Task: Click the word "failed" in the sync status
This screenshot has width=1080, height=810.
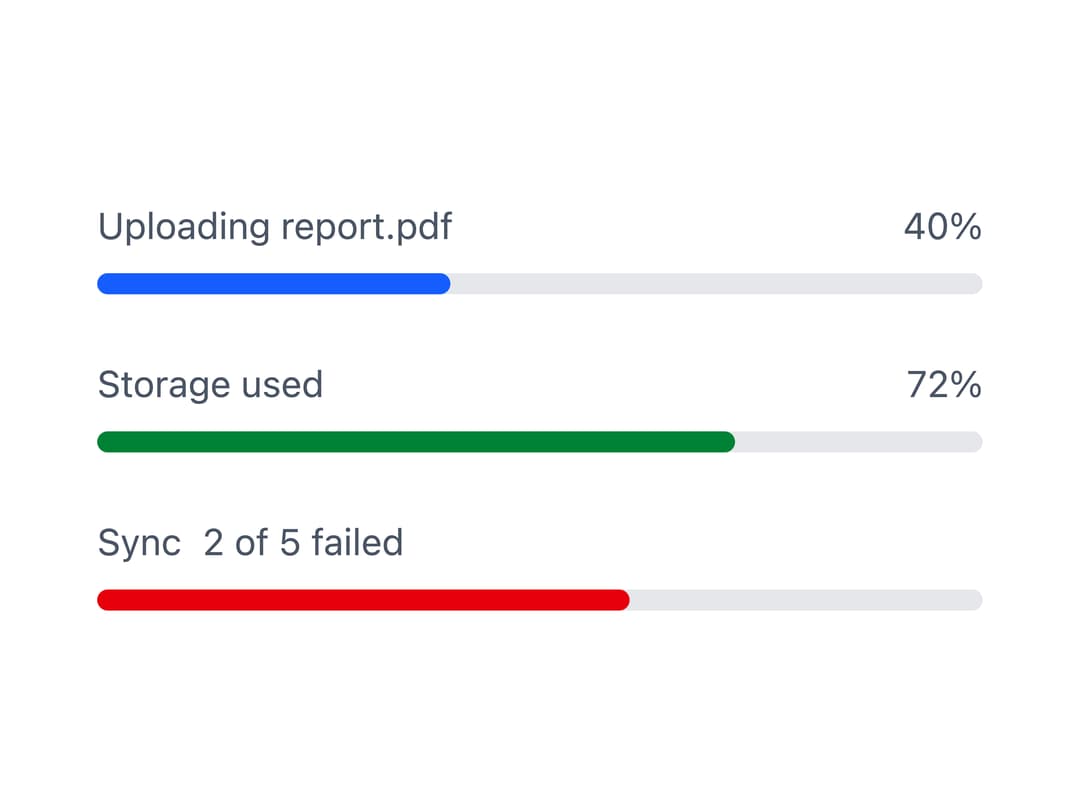Action: coord(357,542)
